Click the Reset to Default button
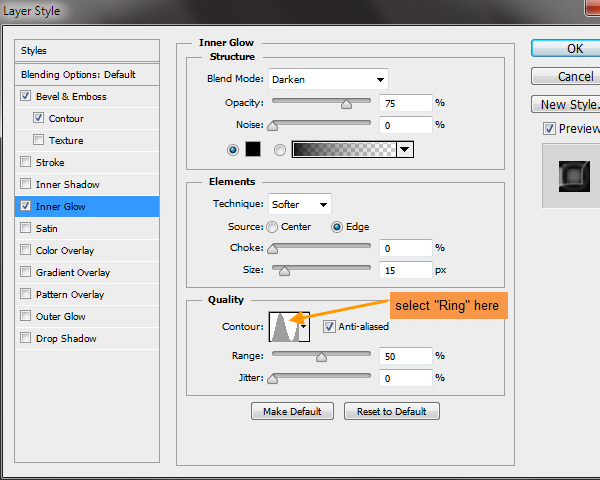This screenshot has height=480, width=600. pos(391,411)
